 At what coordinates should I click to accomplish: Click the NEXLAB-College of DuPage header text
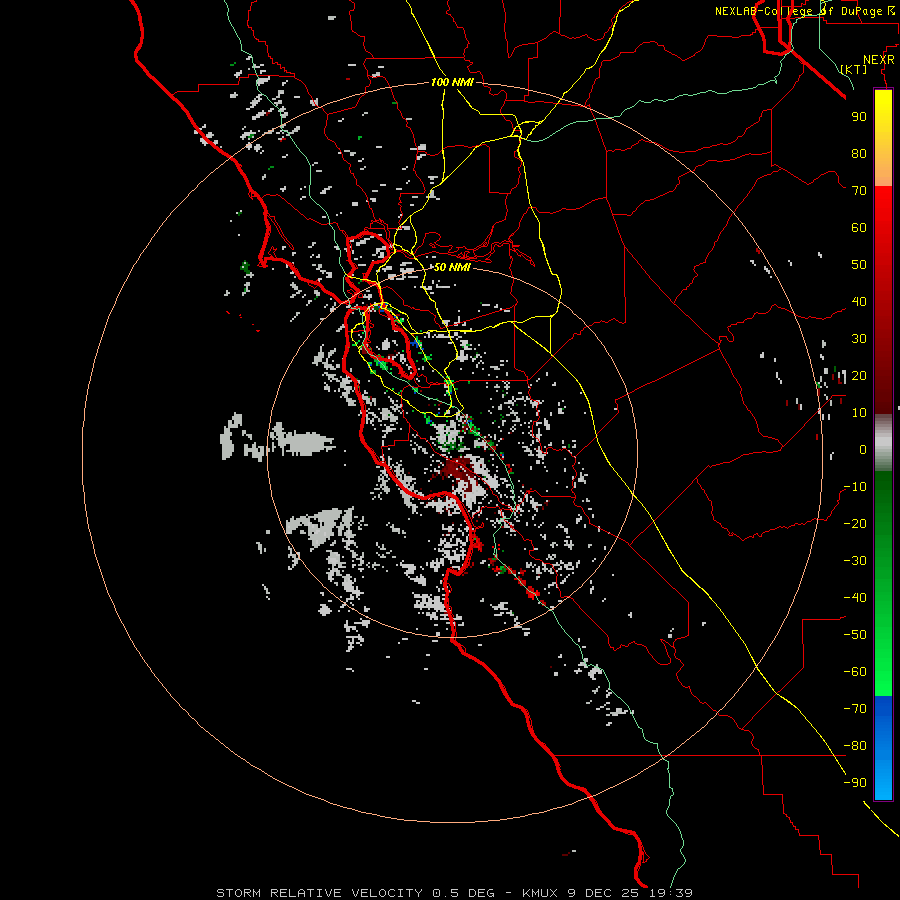pyautogui.click(x=804, y=11)
